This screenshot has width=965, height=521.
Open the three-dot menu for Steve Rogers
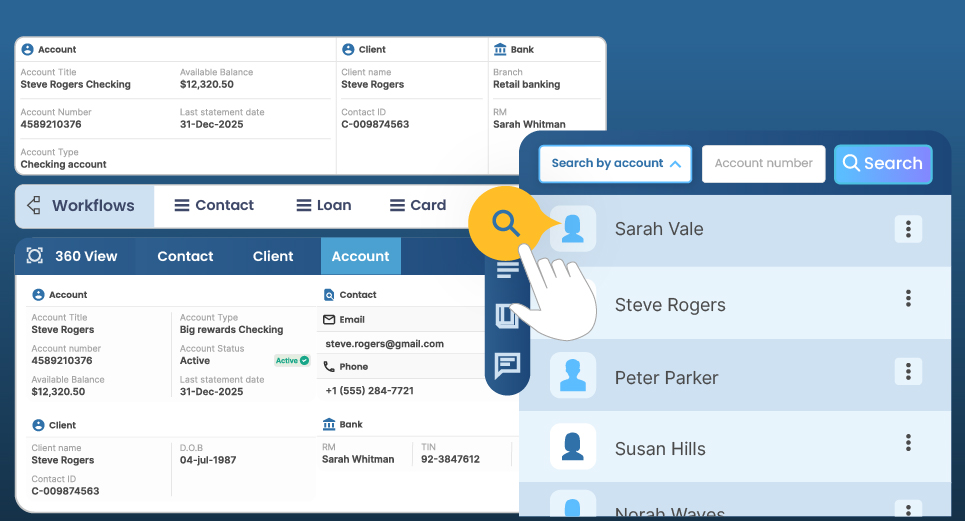tap(908, 298)
